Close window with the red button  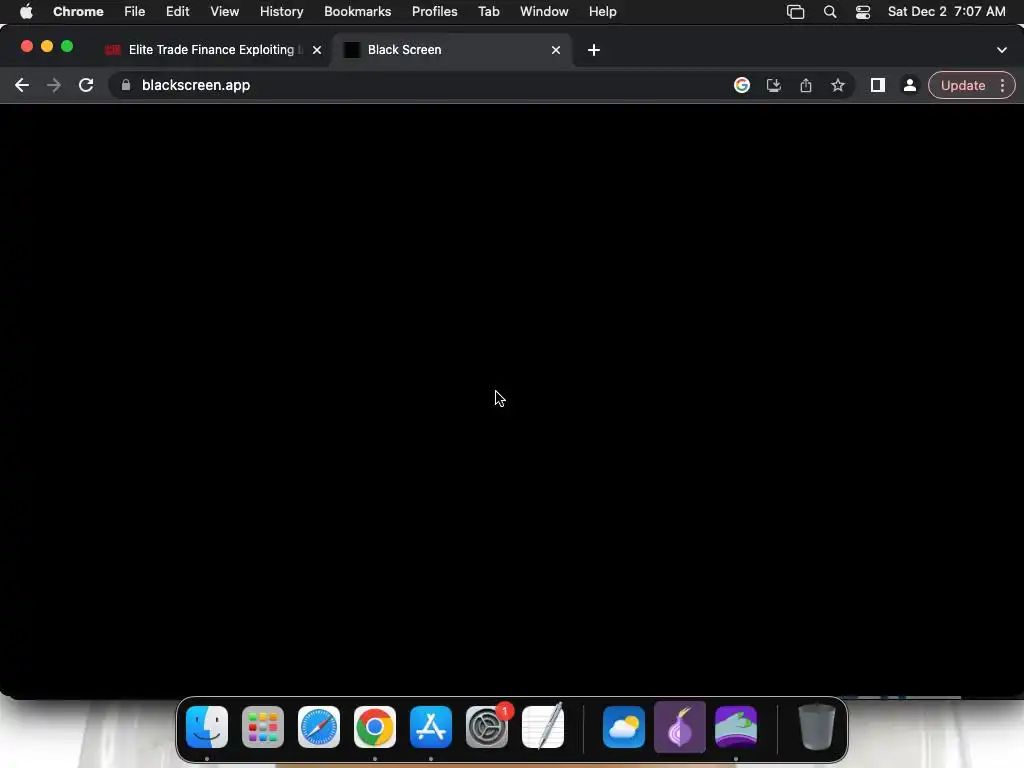(27, 46)
